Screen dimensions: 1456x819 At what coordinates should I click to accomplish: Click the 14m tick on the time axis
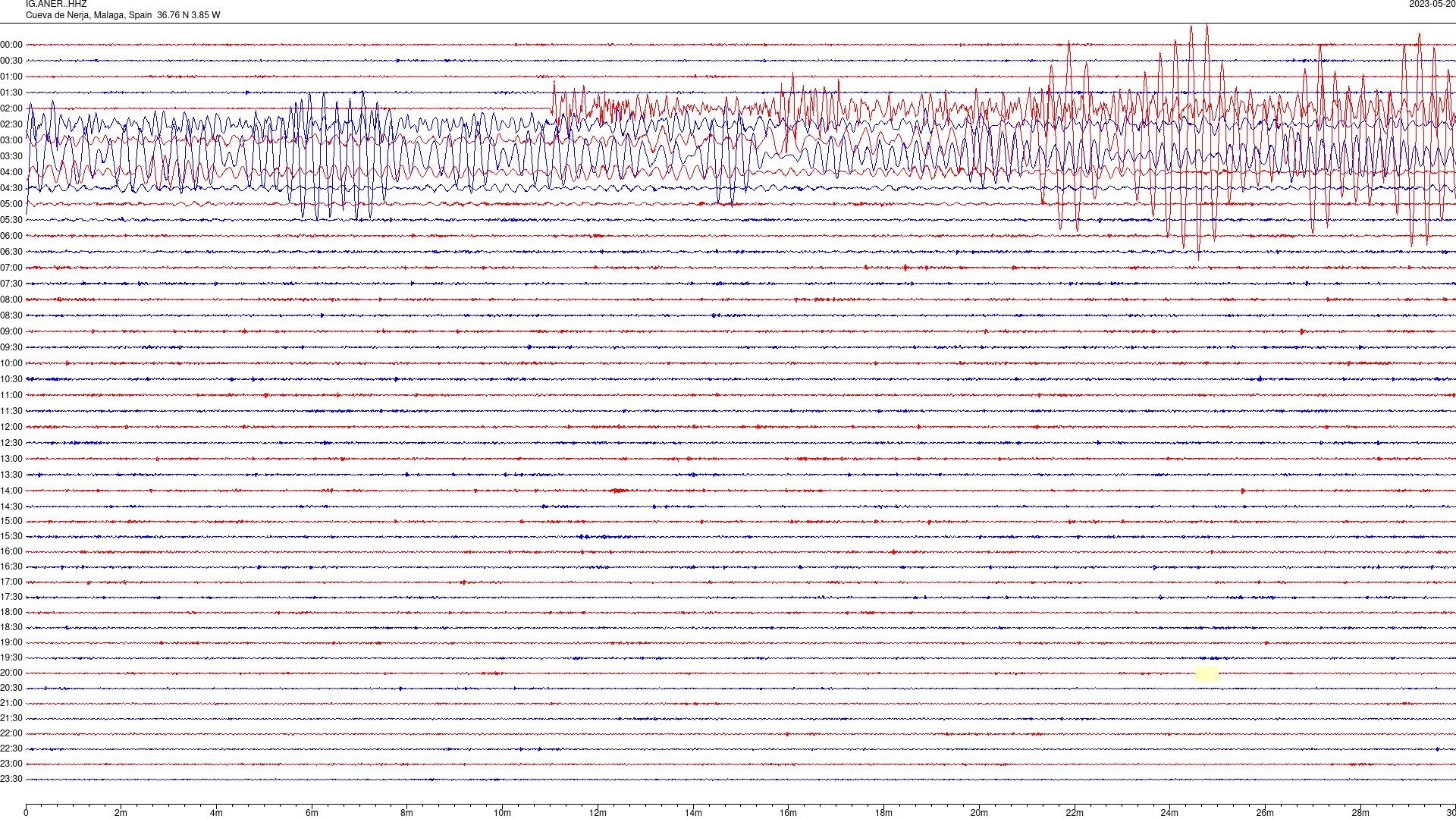[x=693, y=813]
